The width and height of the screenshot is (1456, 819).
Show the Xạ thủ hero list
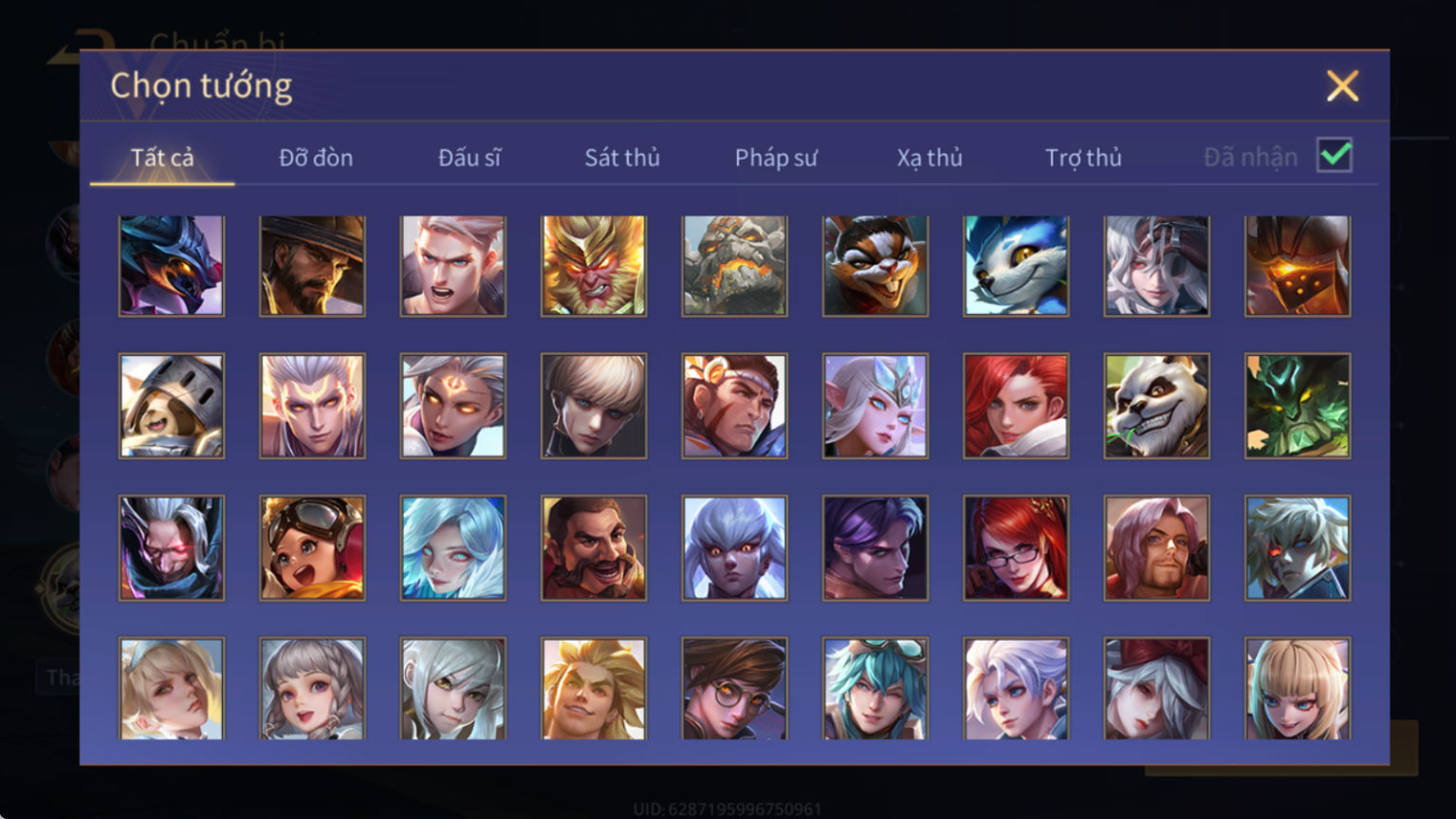(930, 158)
